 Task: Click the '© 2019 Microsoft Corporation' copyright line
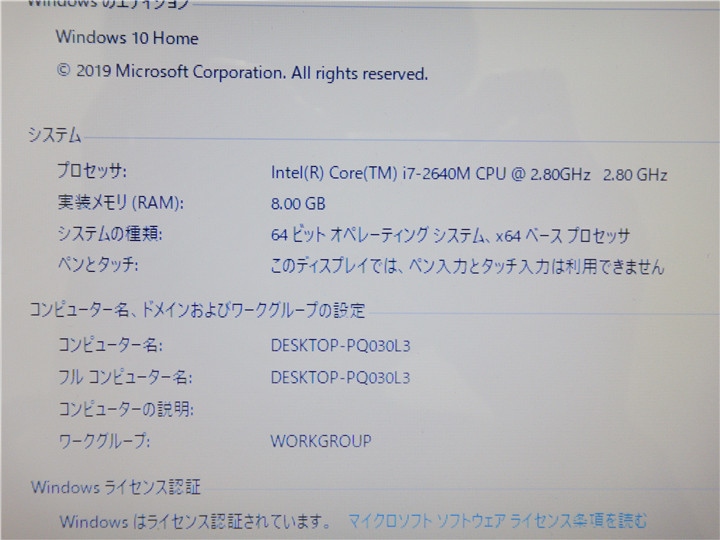[x=242, y=72]
